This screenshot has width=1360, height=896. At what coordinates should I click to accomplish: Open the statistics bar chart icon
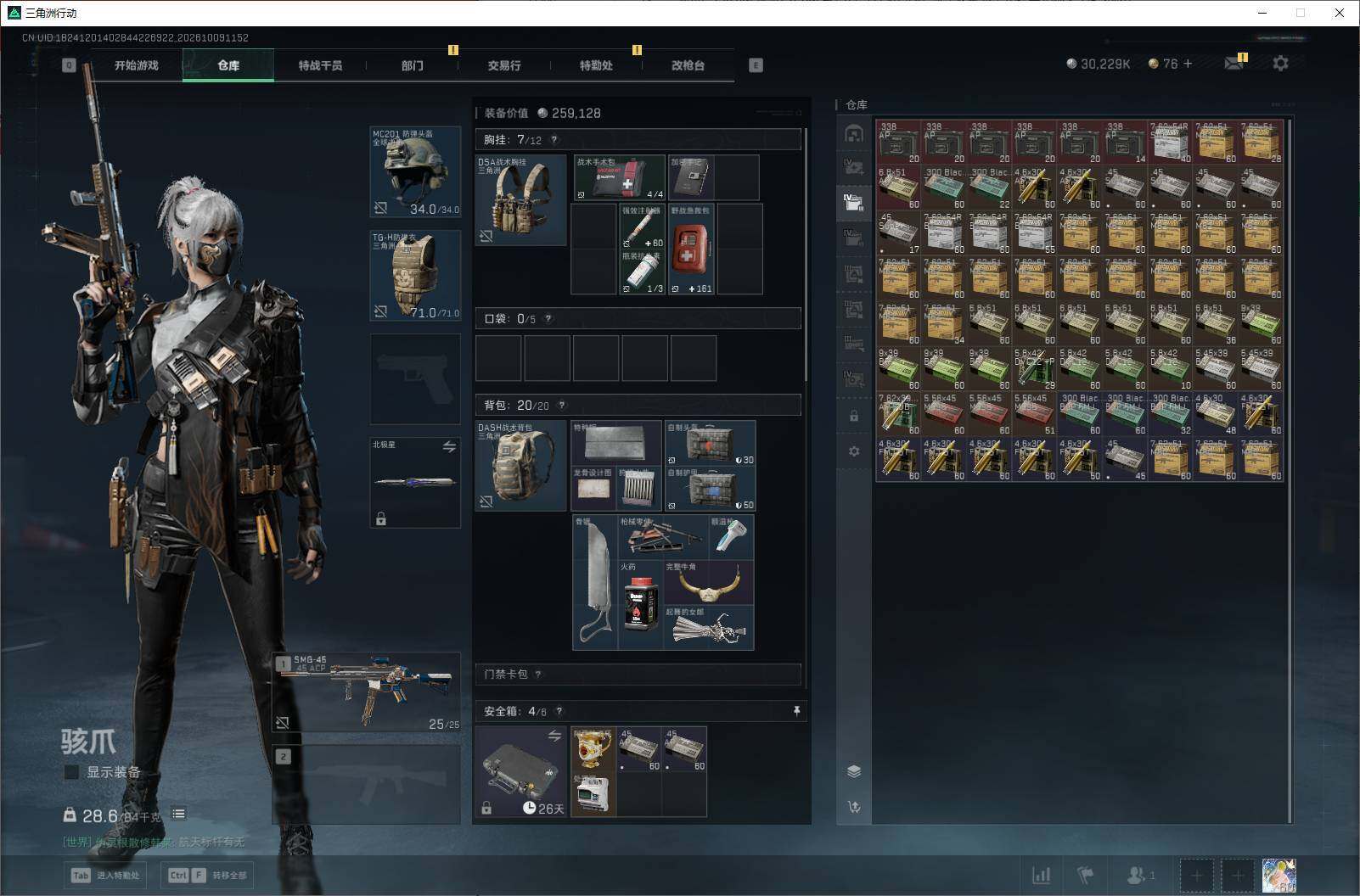tap(1041, 875)
